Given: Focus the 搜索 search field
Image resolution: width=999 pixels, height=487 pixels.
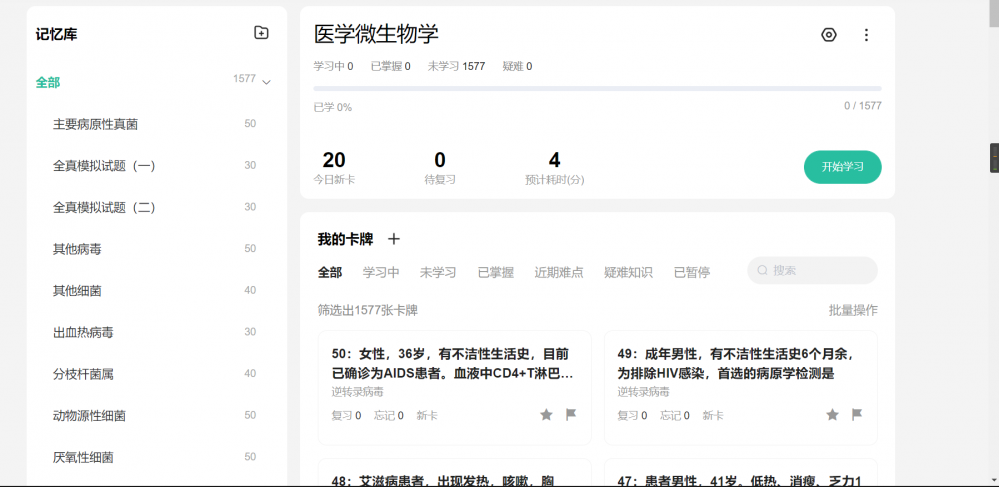Looking at the screenshot, I should point(812,270).
